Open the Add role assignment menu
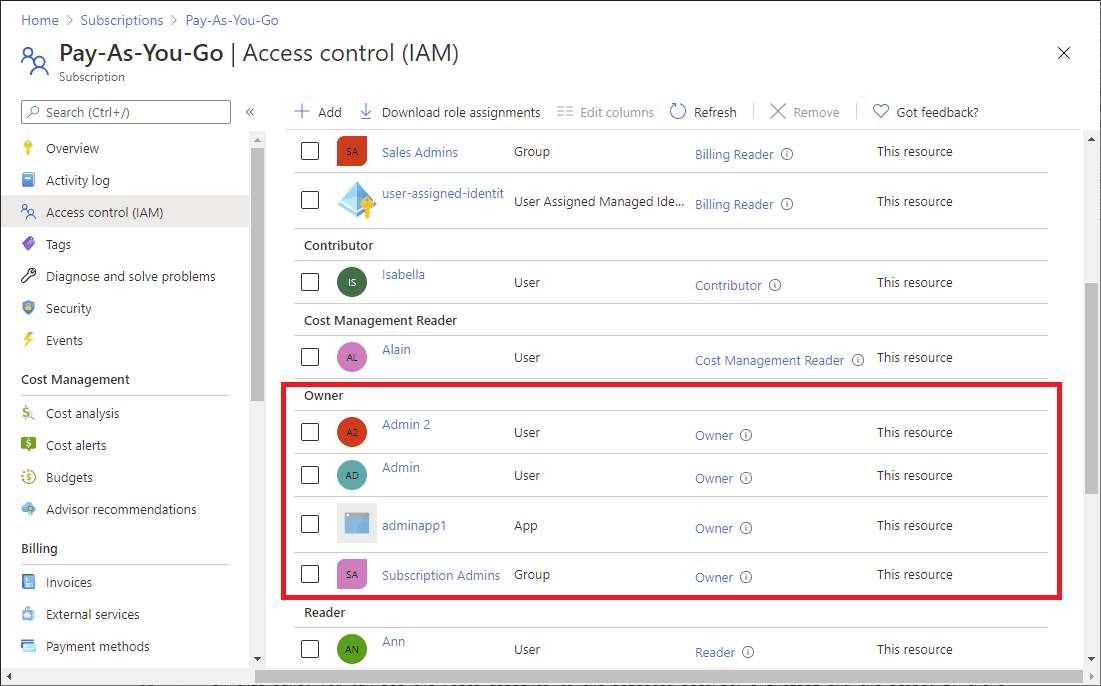Screen dimensions: 1101x686 318,112
